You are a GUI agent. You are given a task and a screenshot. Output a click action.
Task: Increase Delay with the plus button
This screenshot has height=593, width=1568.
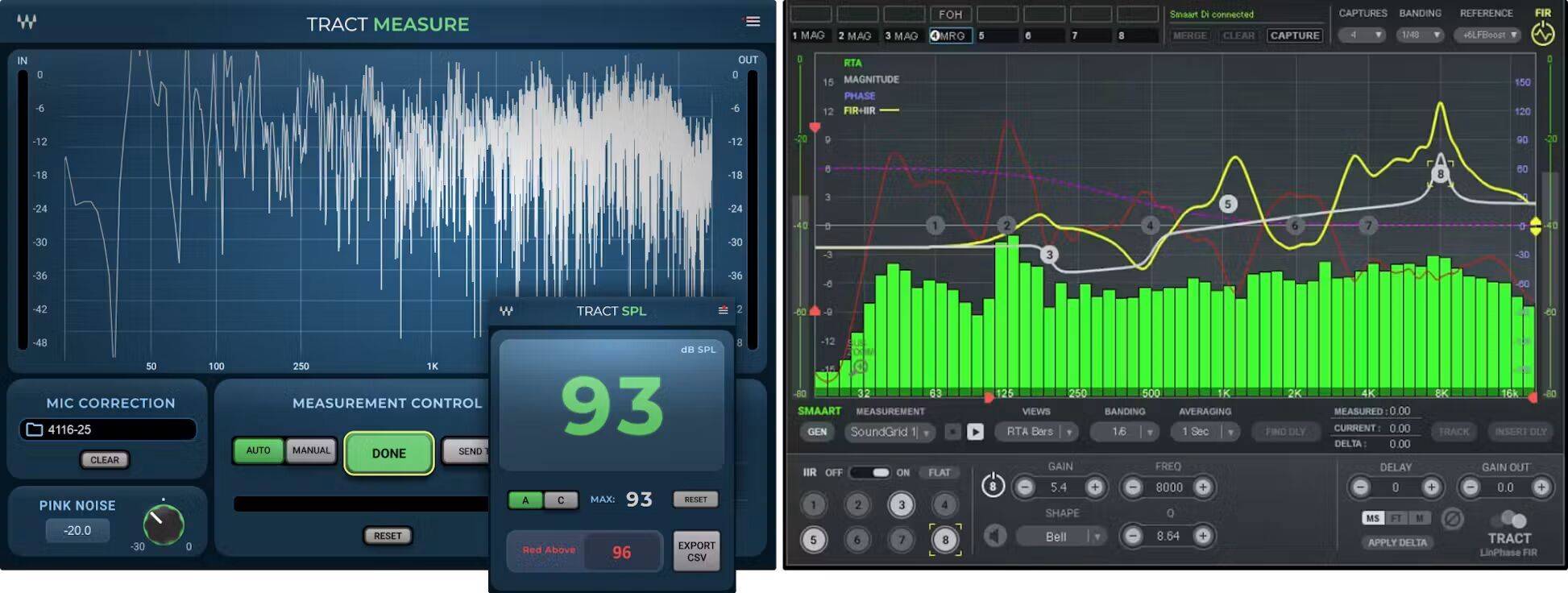(x=1431, y=487)
